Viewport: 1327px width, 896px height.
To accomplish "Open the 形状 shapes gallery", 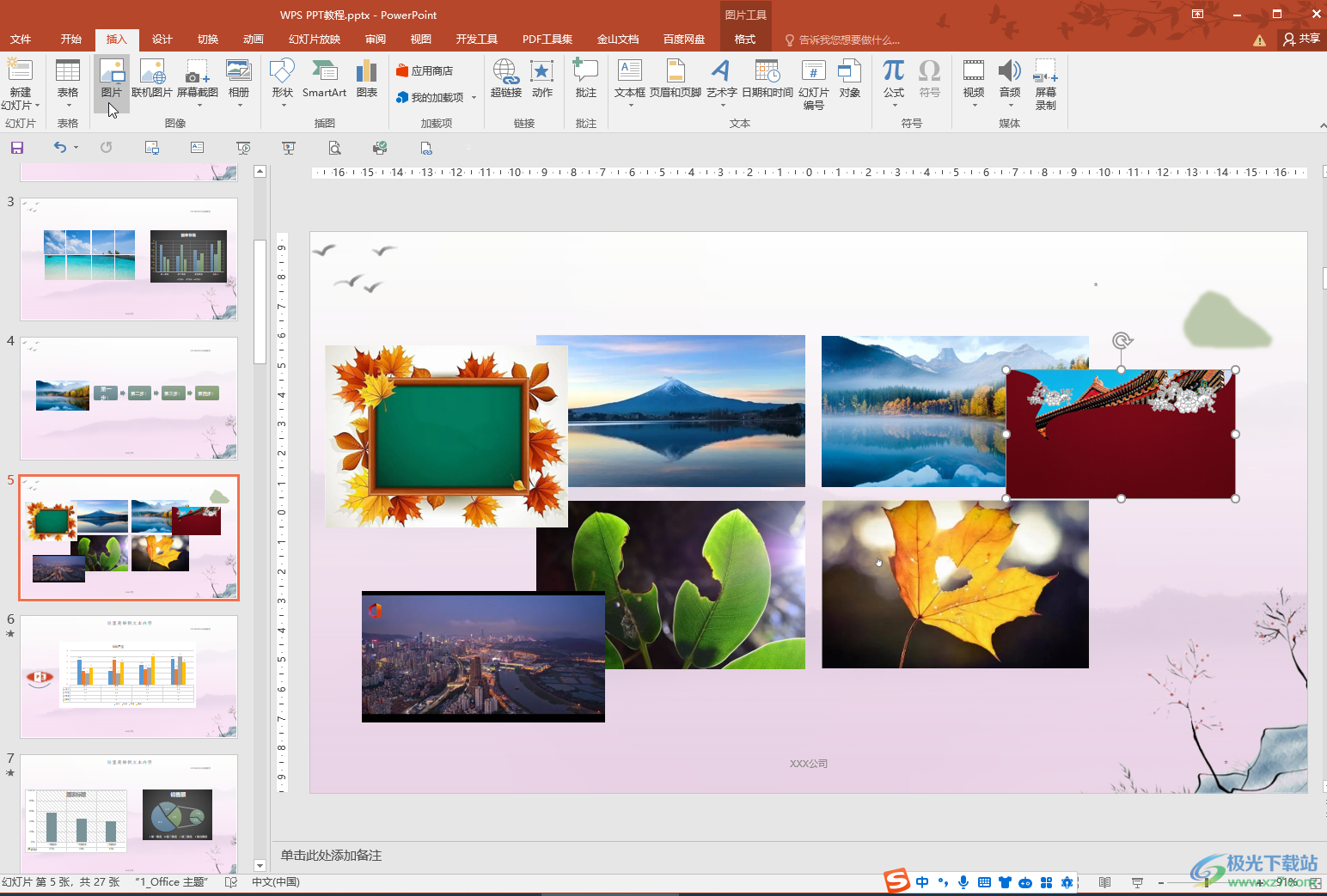I will tap(283, 83).
